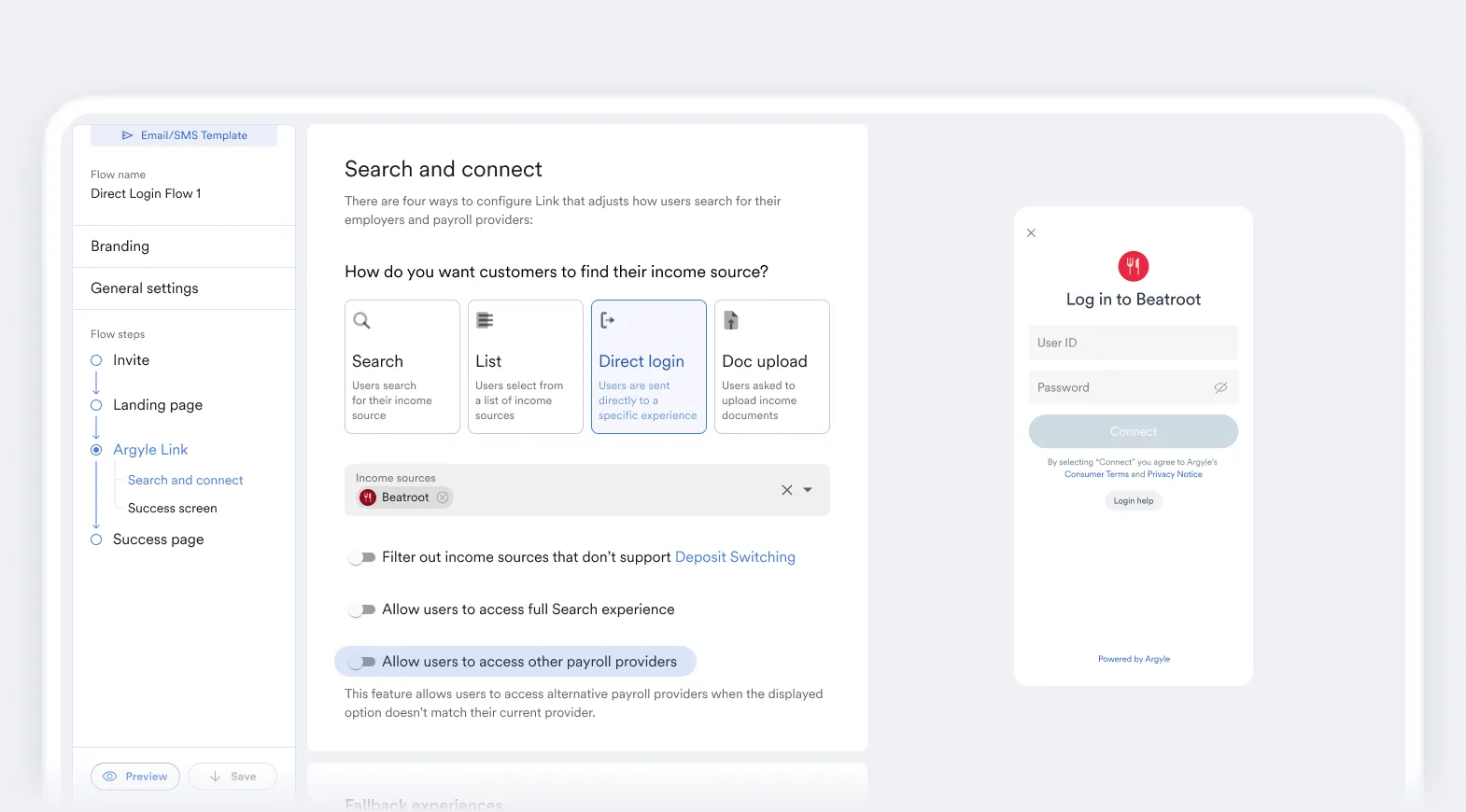Clear all income sources with X
This screenshot has width=1466, height=812.
(x=787, y=490)
